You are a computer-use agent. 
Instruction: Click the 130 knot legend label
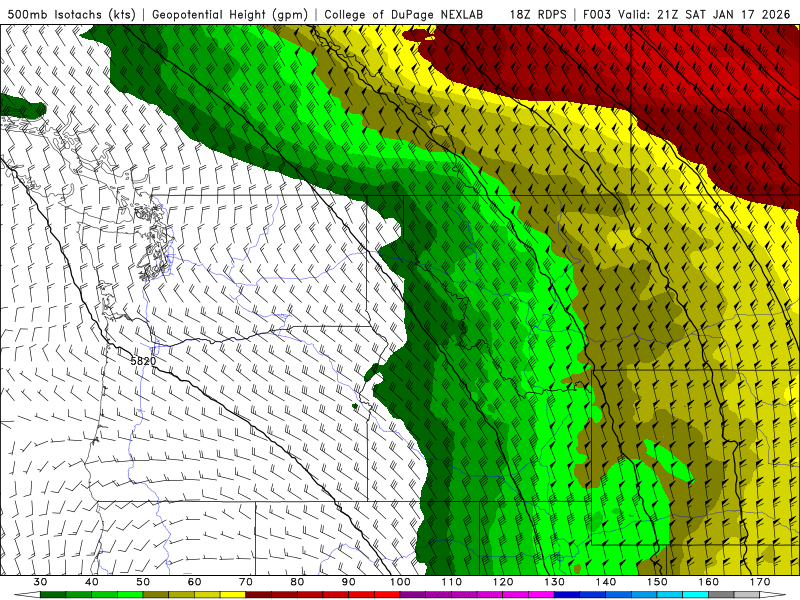click(555, 582)
